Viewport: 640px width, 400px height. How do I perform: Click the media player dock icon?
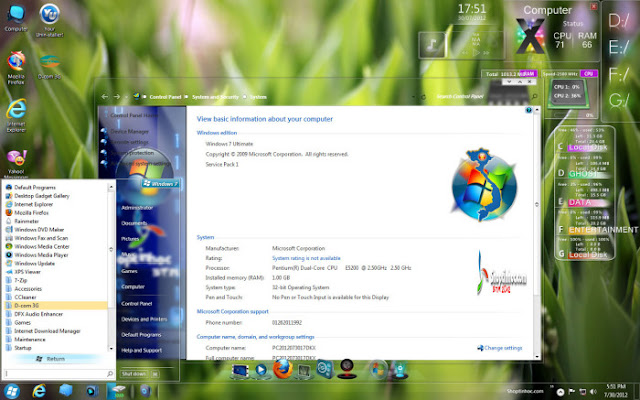click(x=261, y=370)
